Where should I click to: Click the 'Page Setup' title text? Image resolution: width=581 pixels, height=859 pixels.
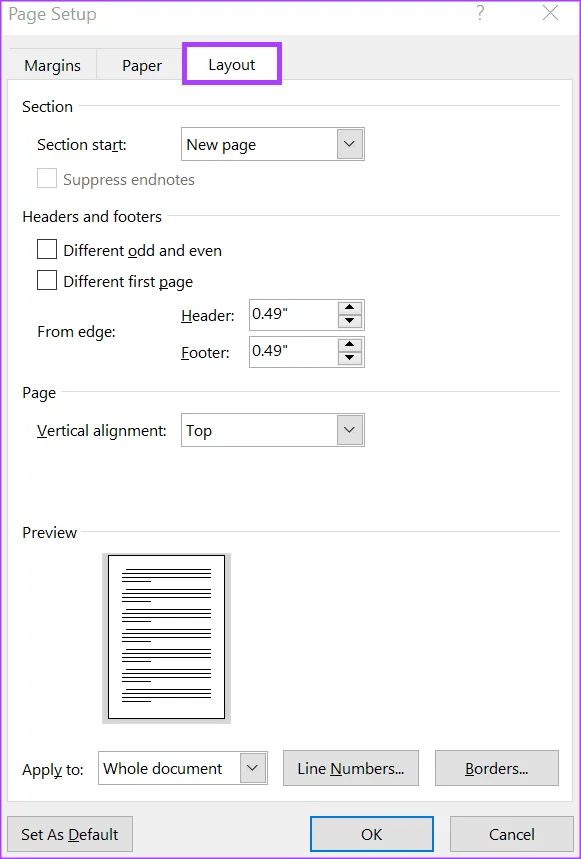click(53, 14)
